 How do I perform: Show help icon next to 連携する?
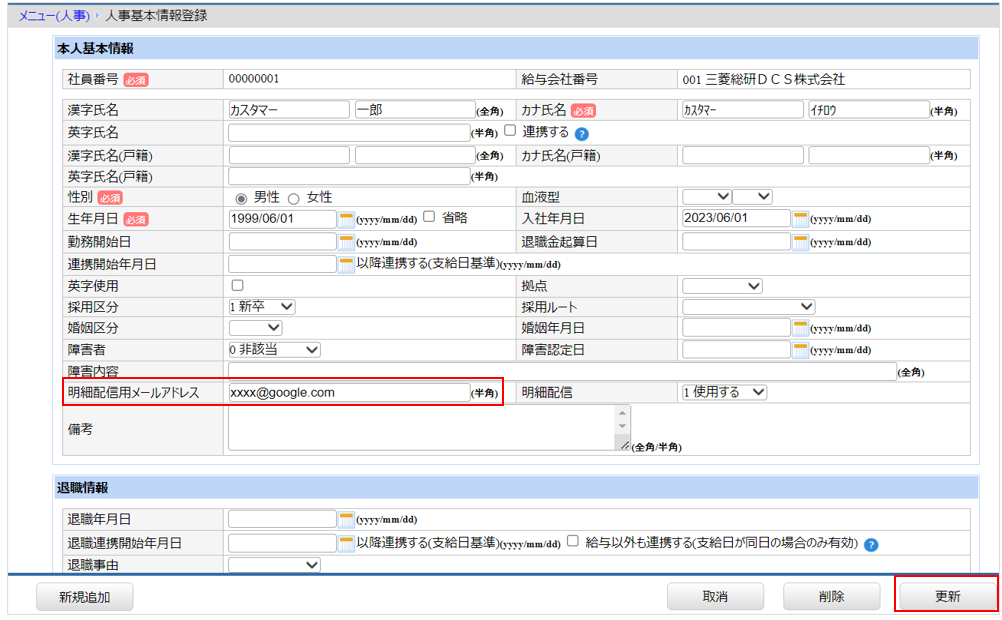582,134
